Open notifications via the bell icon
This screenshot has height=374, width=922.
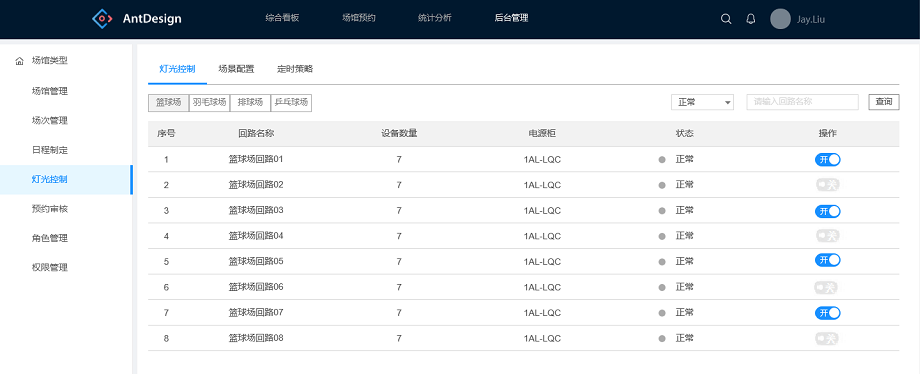click(751, 19)
